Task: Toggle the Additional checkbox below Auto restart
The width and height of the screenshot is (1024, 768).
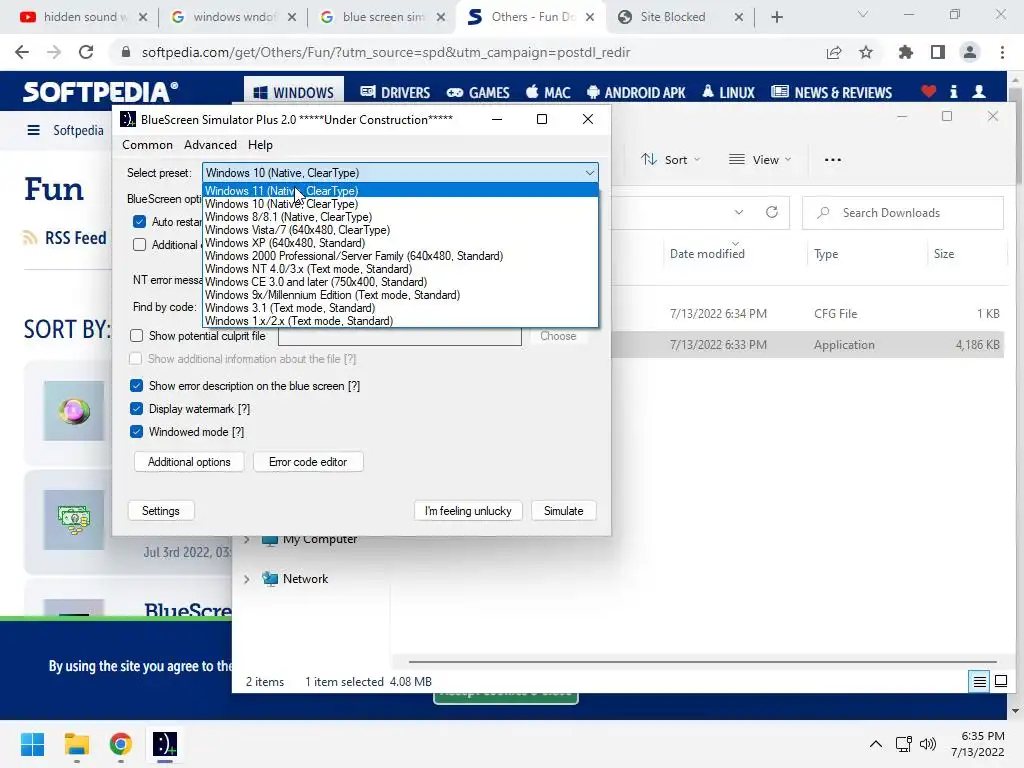Action: (x=139, y=245)
